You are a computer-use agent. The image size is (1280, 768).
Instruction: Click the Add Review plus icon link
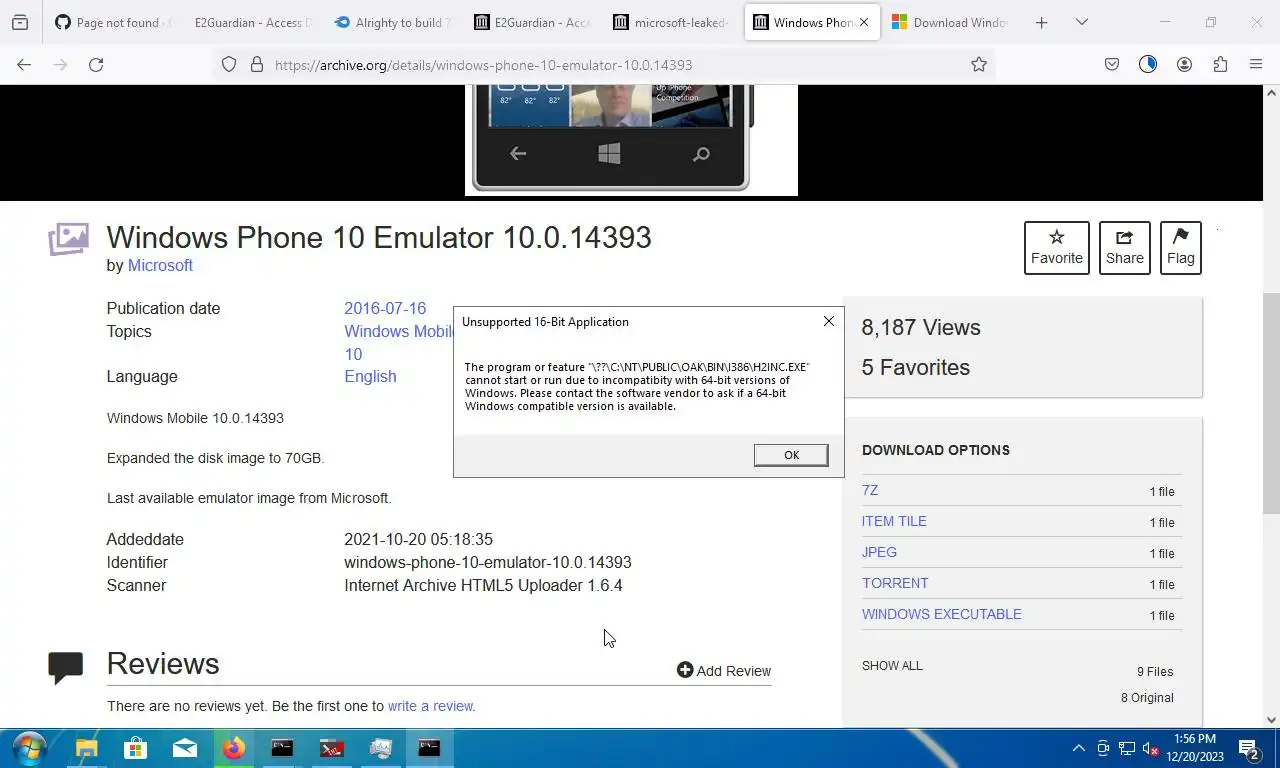click(x=724, y=670)
